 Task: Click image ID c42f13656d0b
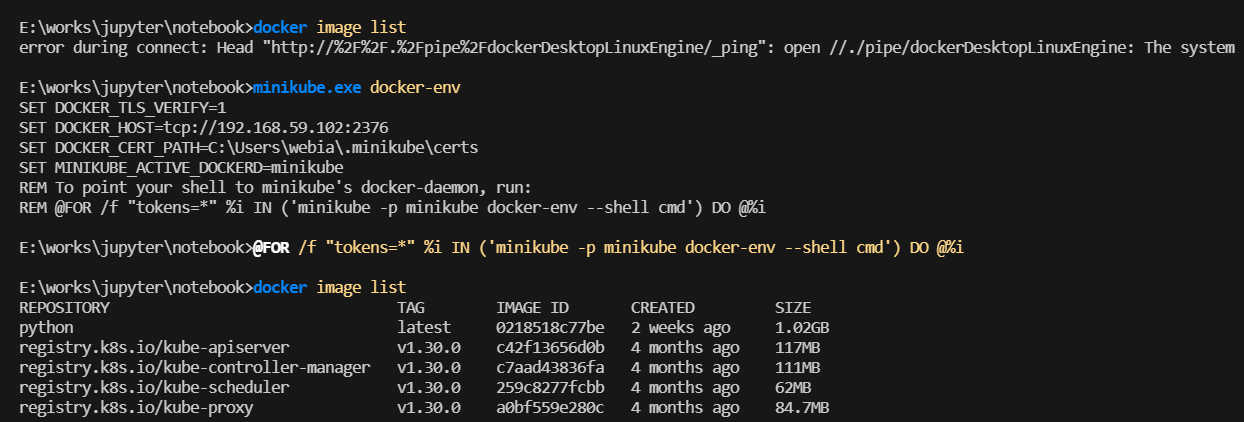pyautogui.click(x=550, y=347)
